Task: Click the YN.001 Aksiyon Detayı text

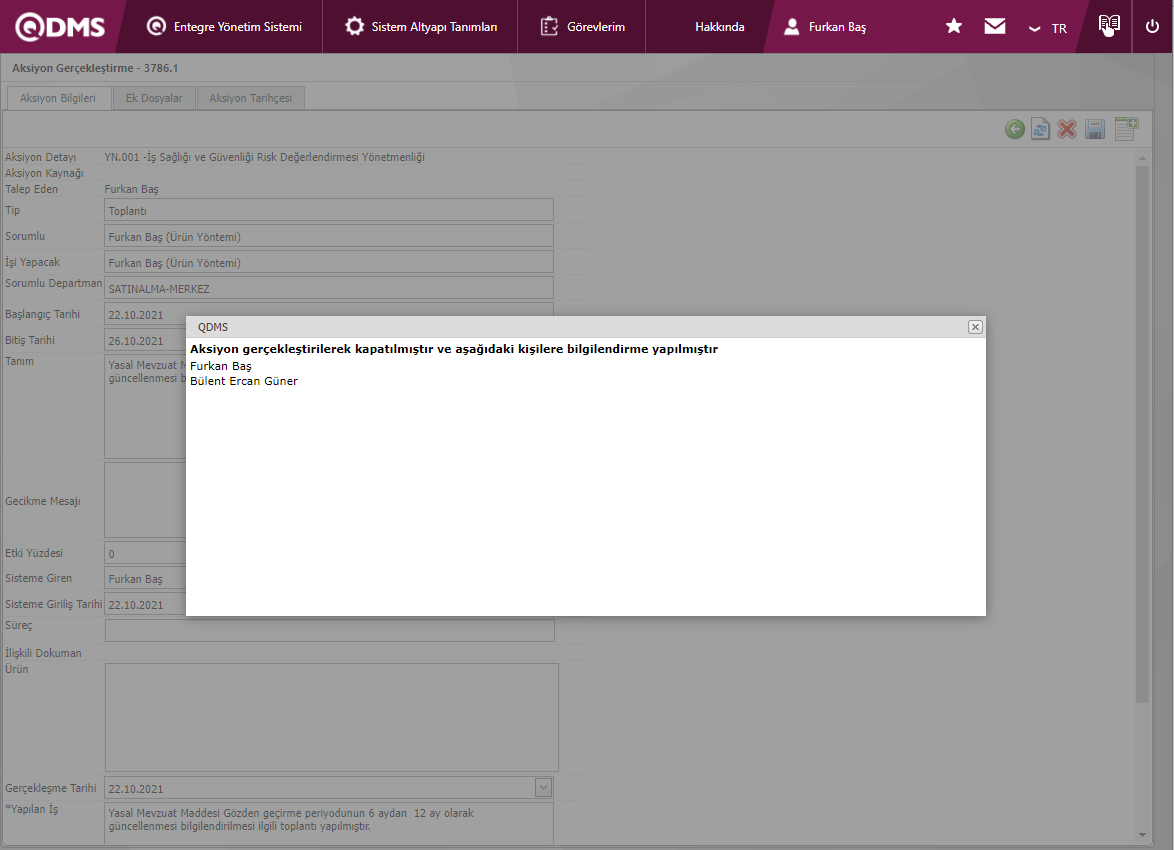Action: (264, 157)
